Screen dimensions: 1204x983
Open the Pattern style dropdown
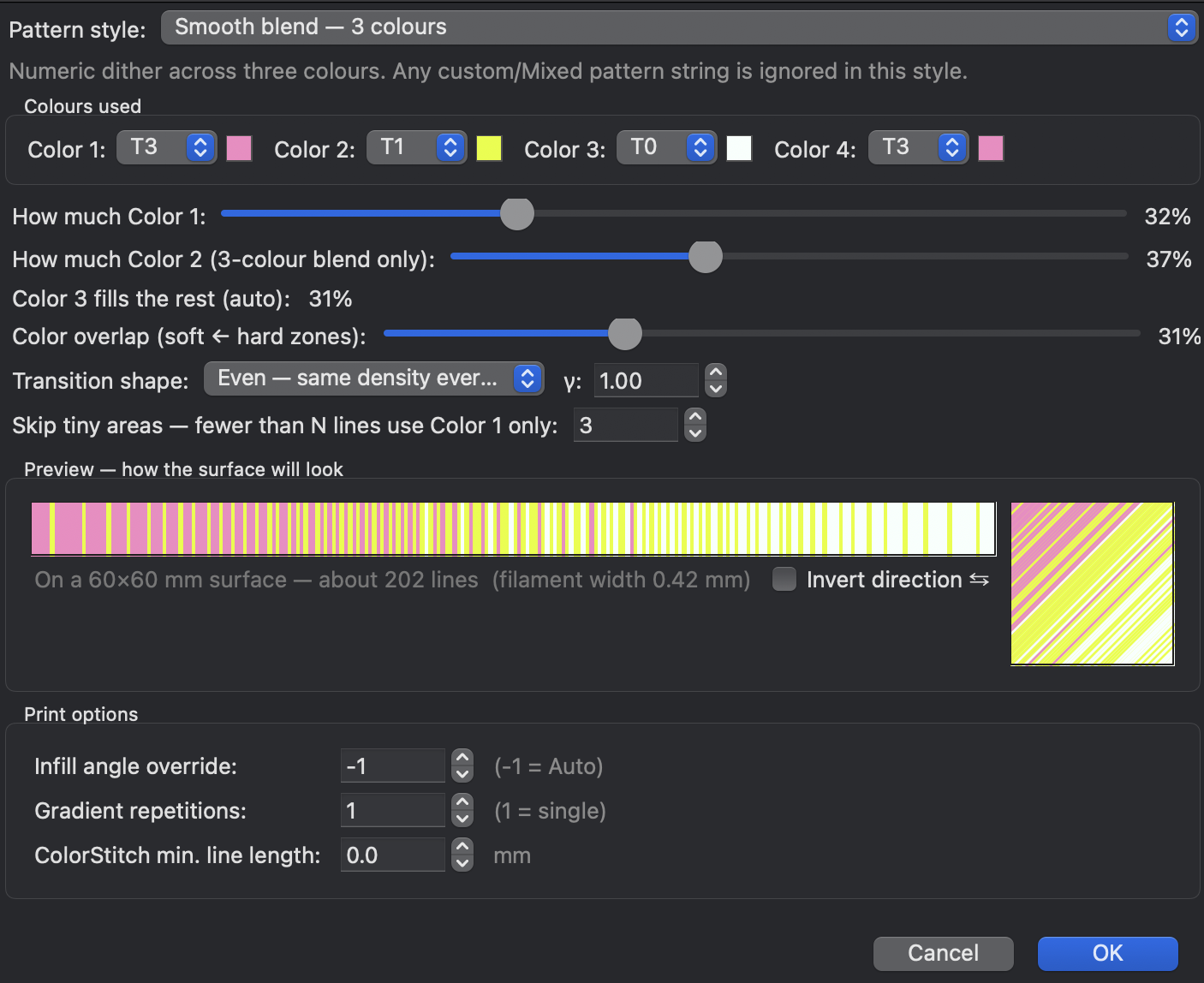tap(679, 27)
